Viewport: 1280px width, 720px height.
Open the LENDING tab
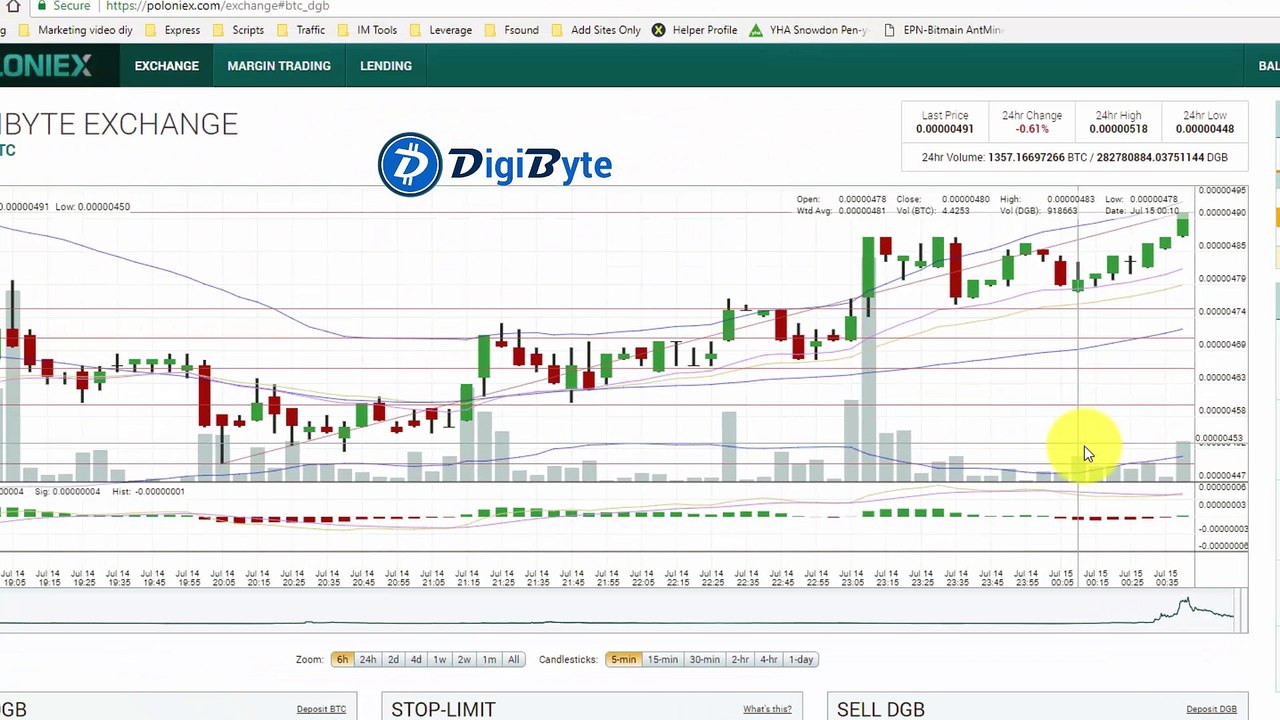[386, 66]
